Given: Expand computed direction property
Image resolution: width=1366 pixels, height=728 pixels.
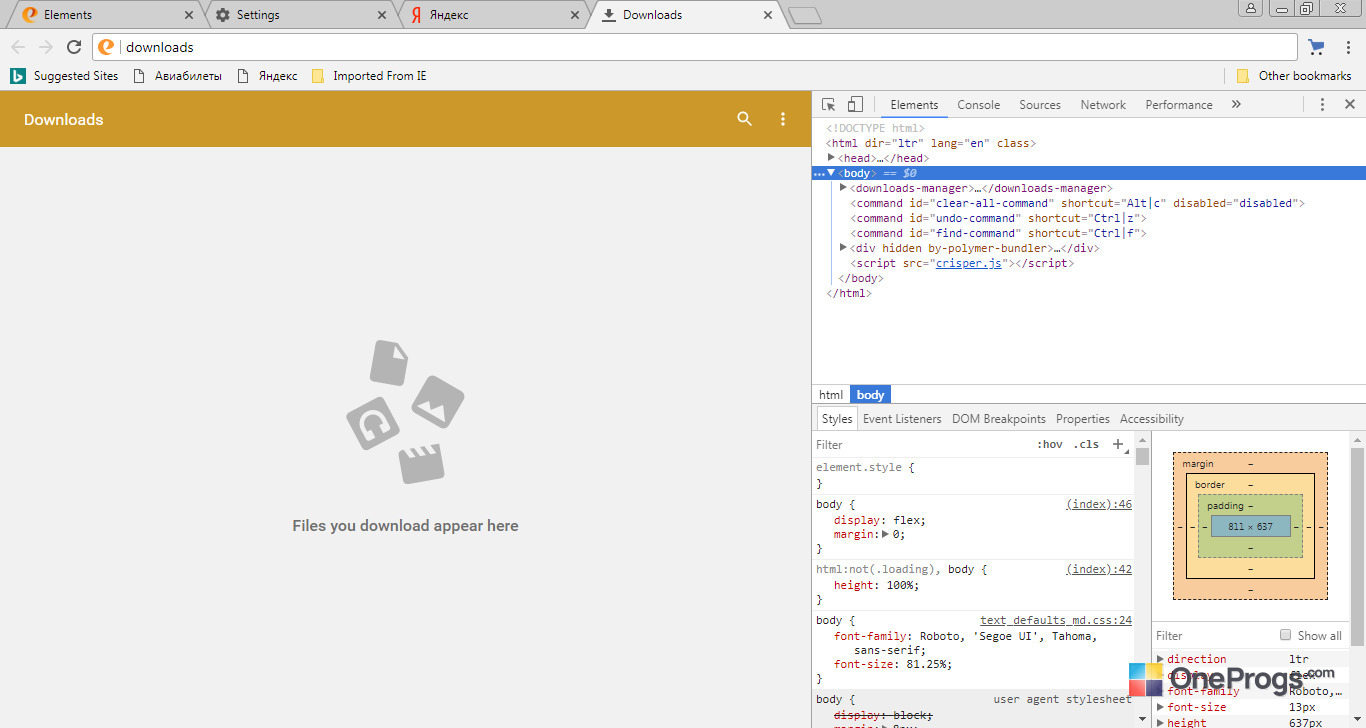Looking at the screenshot, I should [1161, 659].
